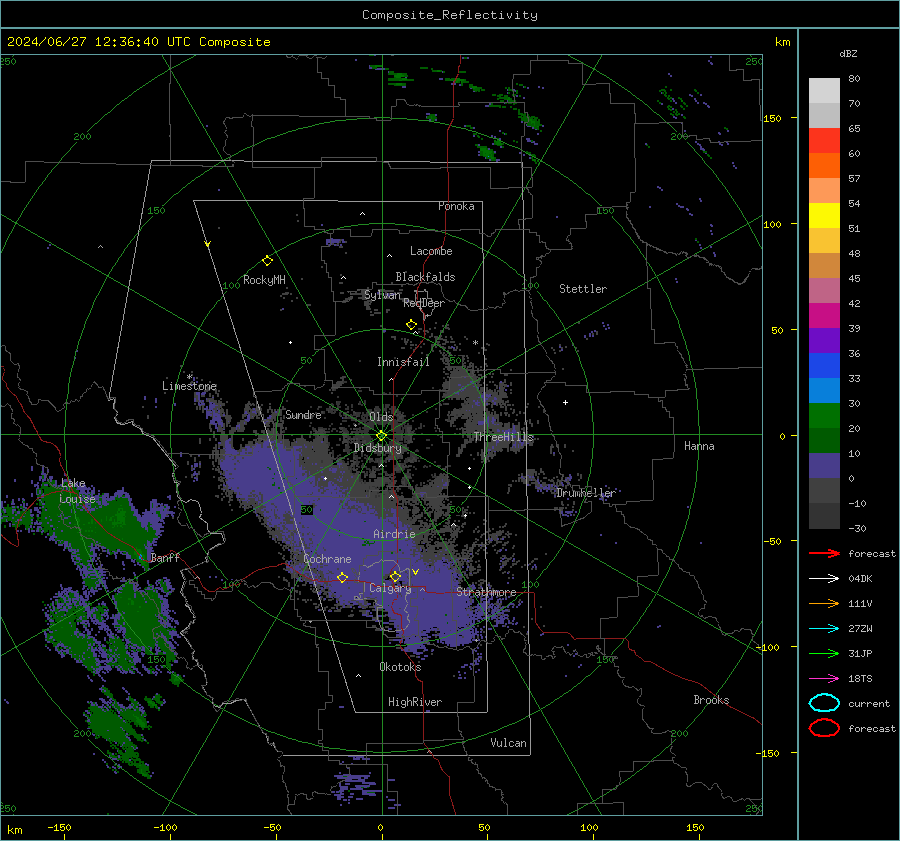Click the dBZ legend heading
This screenshot has height=841, width=900.
pyautogui.click(x=848, y=53)
